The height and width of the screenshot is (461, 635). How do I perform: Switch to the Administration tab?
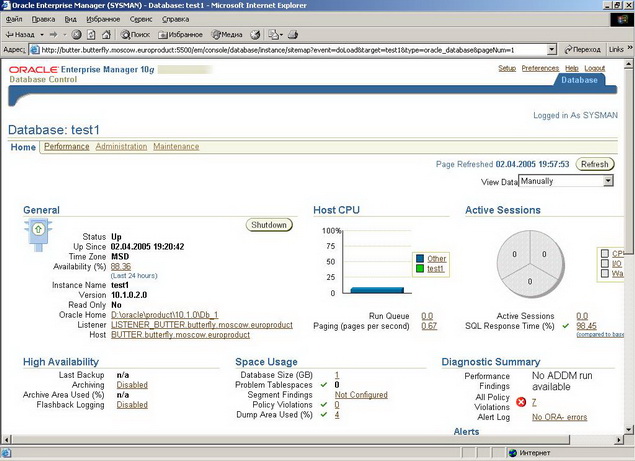click(121, 147)
